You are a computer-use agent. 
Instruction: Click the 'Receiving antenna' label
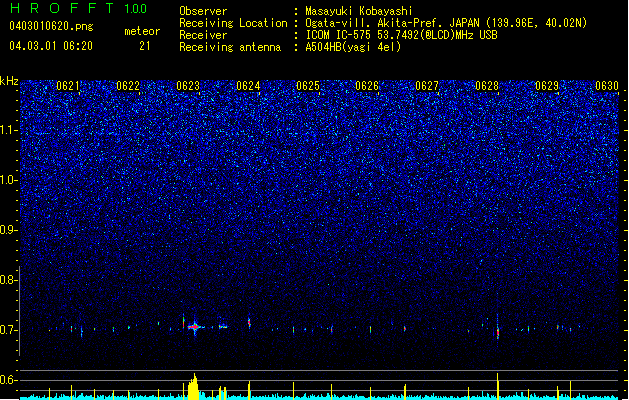point(230,47)
